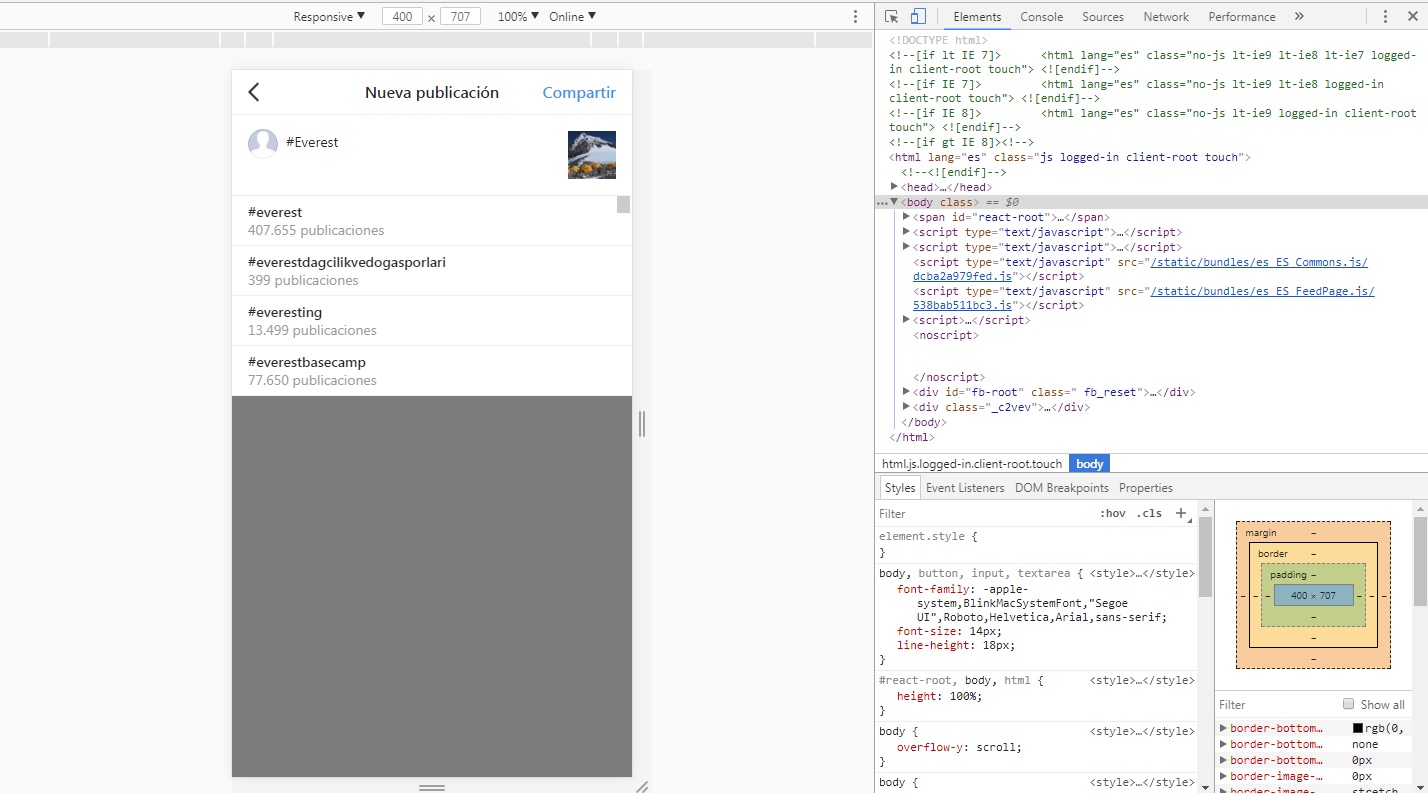Image resolution: width=1428 pixels, height=794 pixels.
Task: Grab the right-edge viewport resize handle
Action: pos(642,424)
